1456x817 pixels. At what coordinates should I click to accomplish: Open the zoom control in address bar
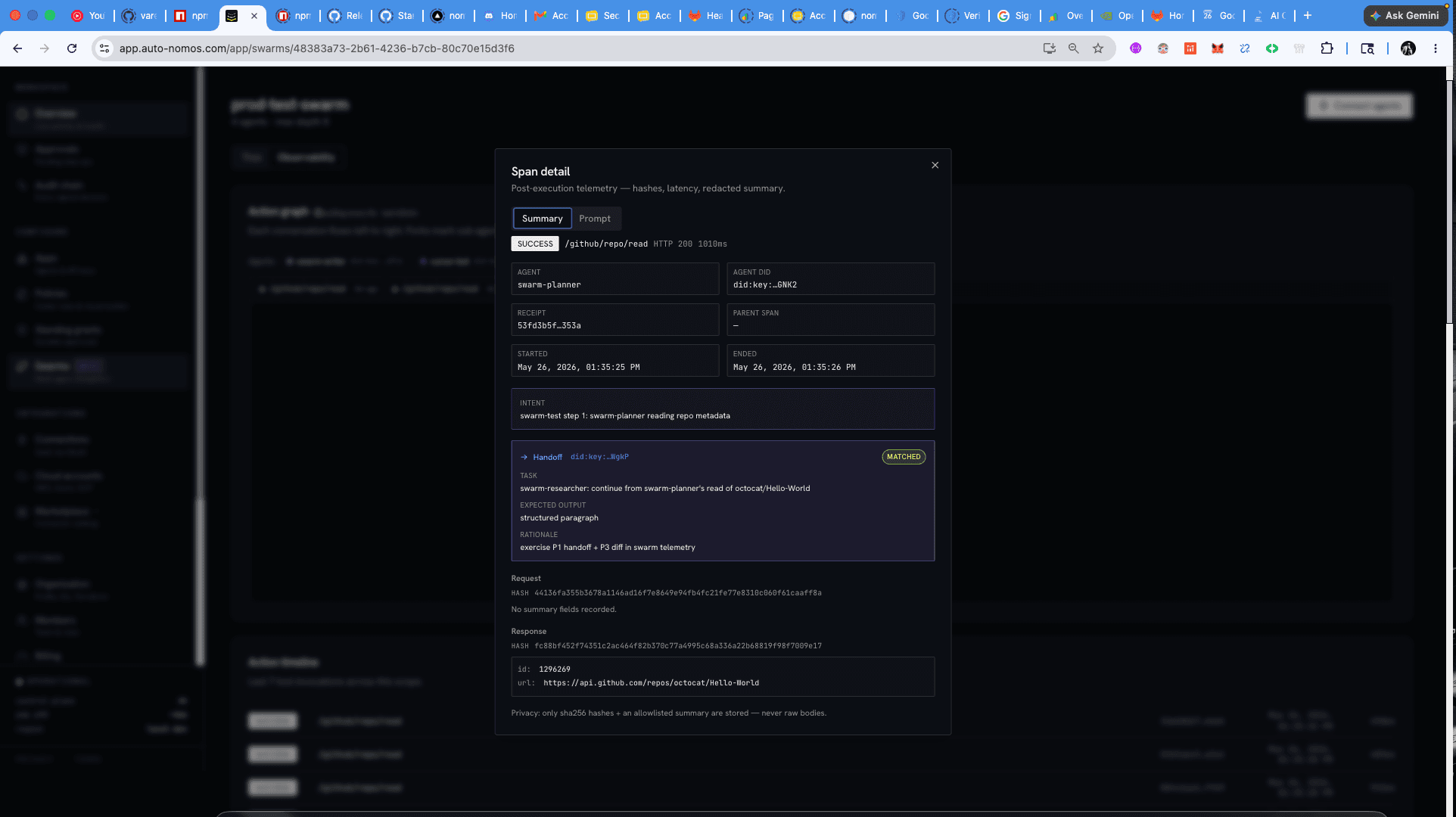pyautogui.click(x=1073, y=48)
